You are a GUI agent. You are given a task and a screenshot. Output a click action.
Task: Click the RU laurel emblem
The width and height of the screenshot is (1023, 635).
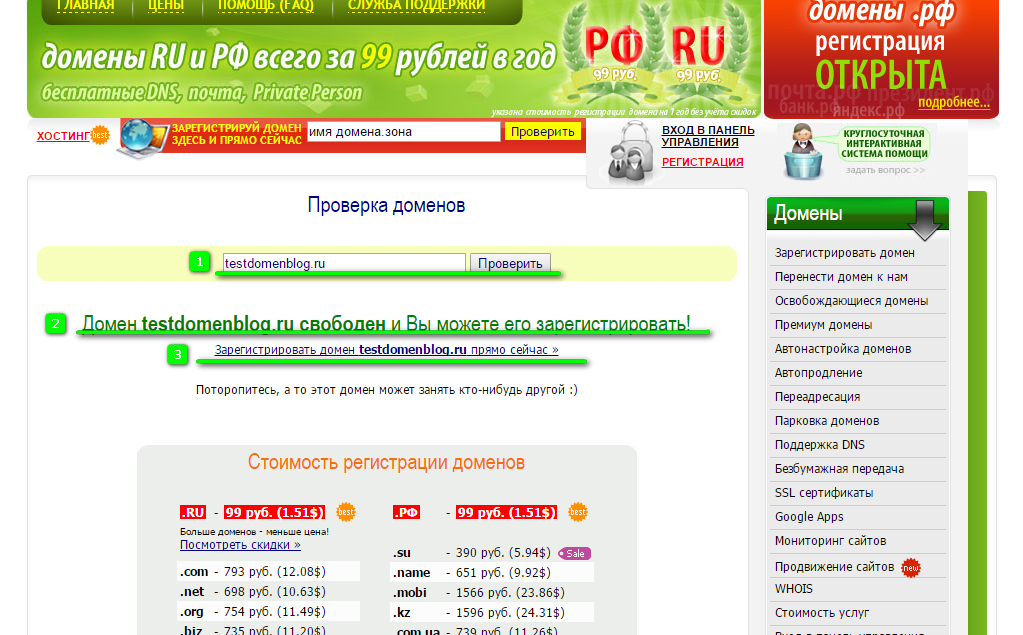pyautogui.click(x=699, y=52)
